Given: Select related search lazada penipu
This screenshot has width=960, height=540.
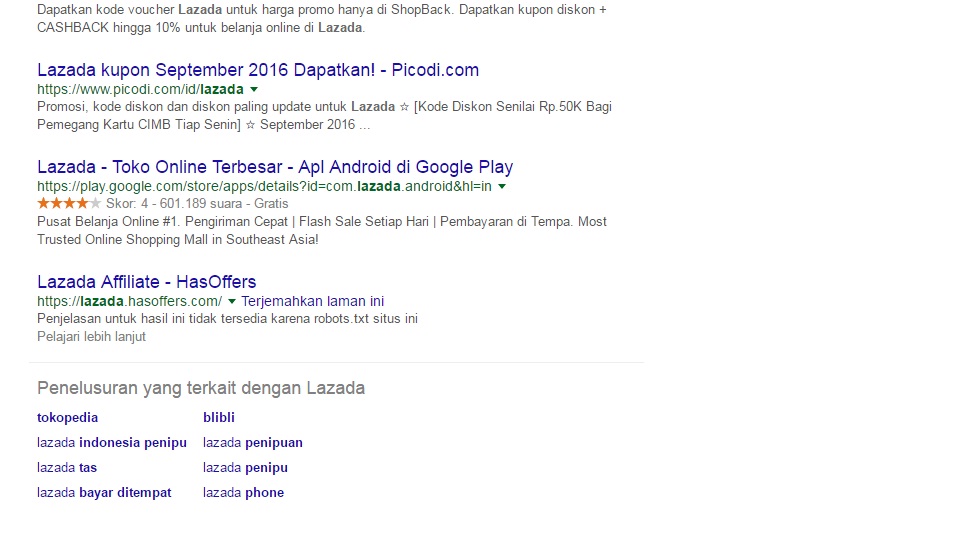Looking at the screenshot, I should [246, 468].
